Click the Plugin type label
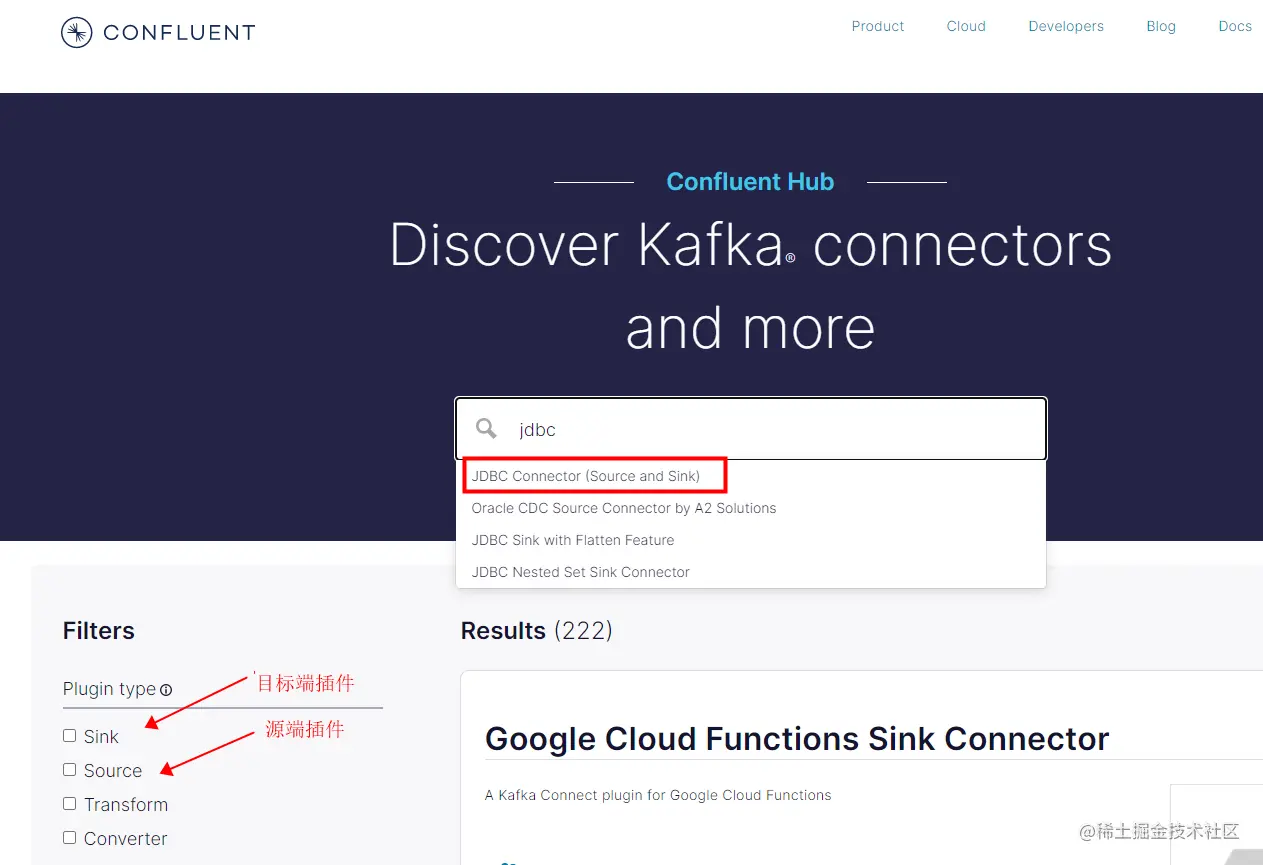This screenshot has height=865, width=1263. [109, 689]
